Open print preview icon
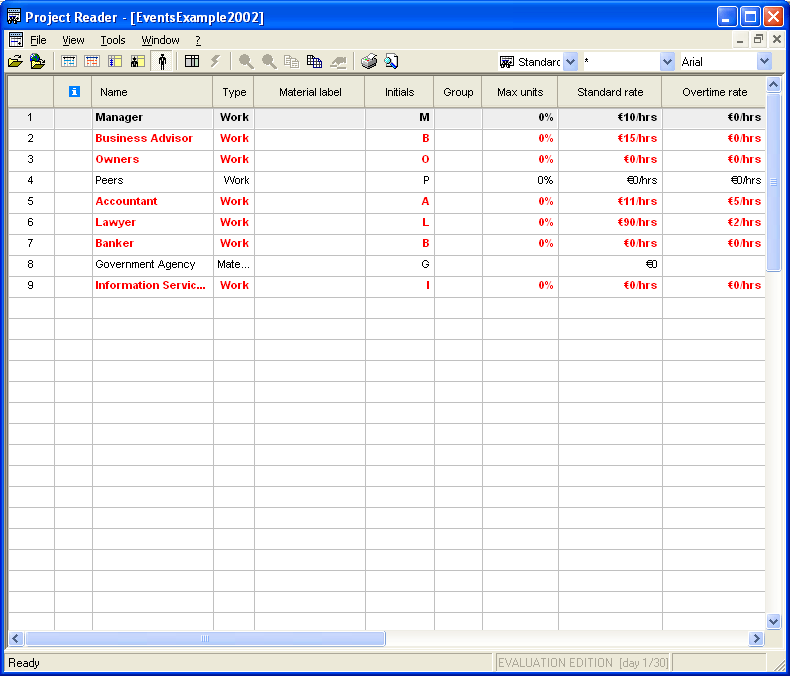 tap(391, 61)
